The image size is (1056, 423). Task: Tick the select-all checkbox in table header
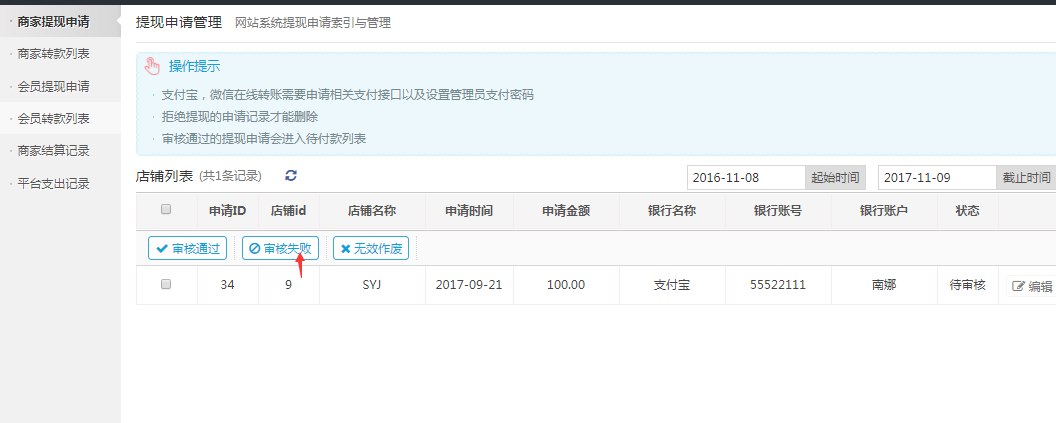pyautogui.click(x=166, y=210)
